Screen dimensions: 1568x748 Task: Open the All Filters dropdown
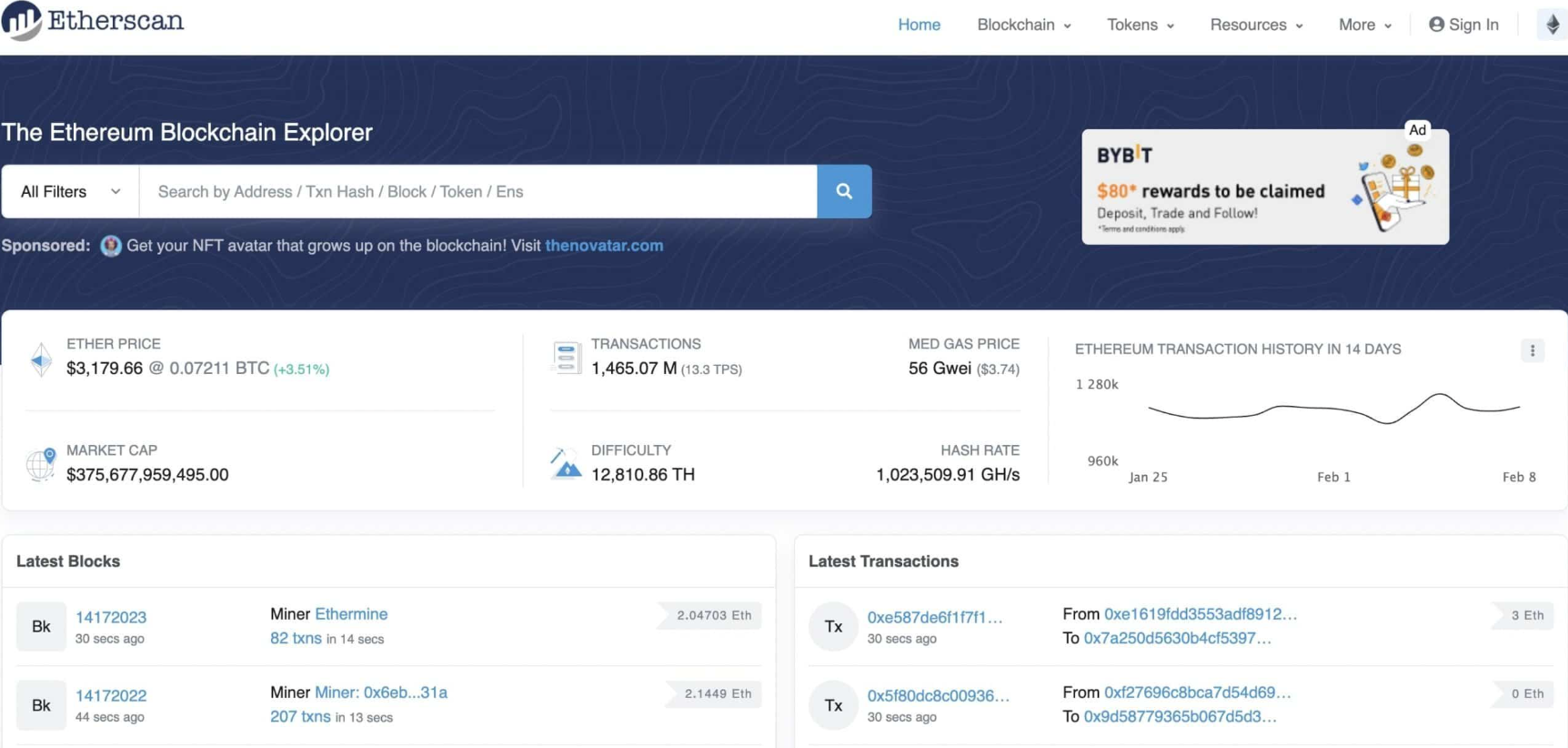(70, 191)
